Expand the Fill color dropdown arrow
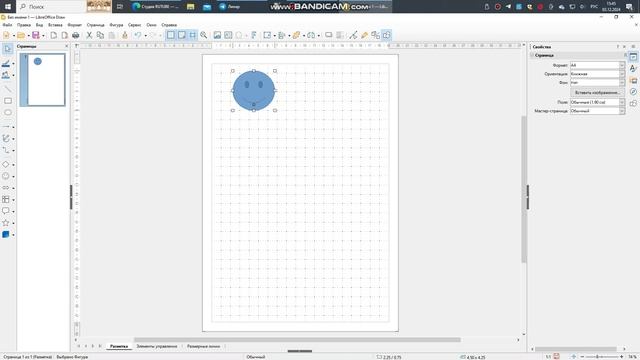 click(x=13, y=76)
